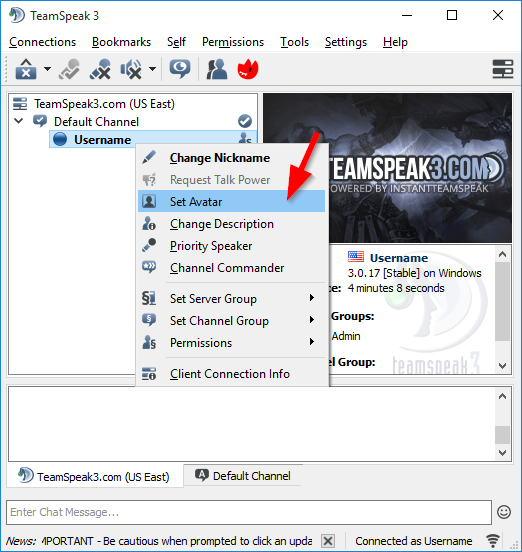Viewport: 522px width, 552px height.
Task: Open the Help menu
Action: (x=395, y=42)
